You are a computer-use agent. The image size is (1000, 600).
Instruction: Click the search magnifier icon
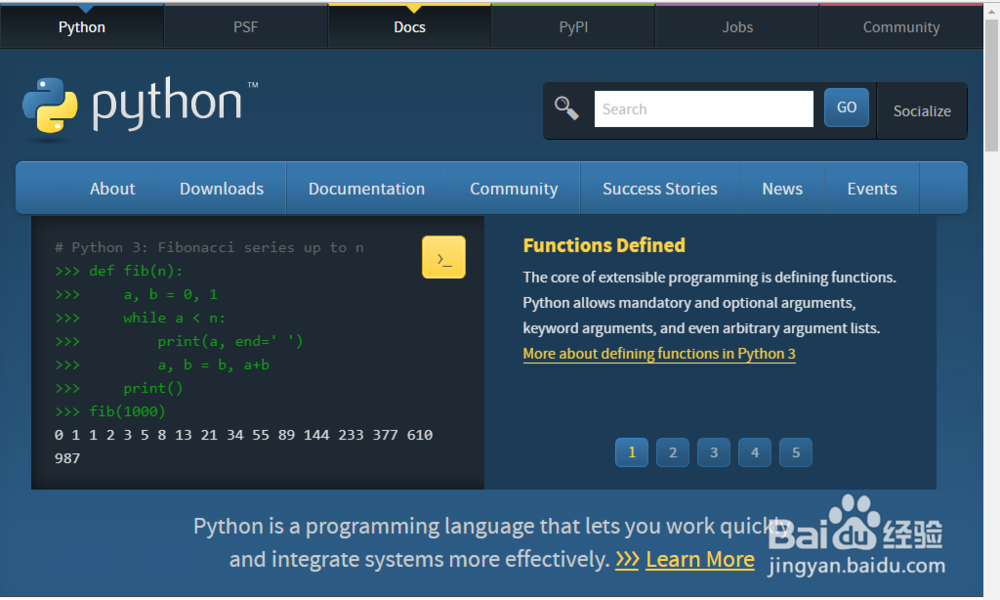coord(567,108)
